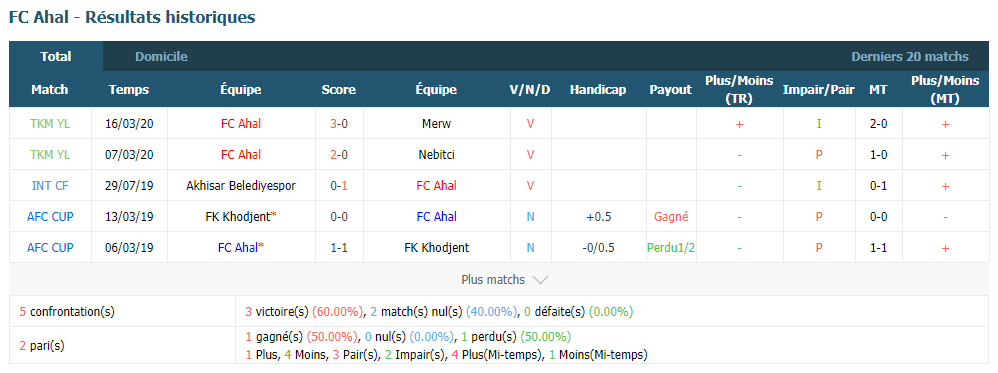Viewport: 998px width, 373px height.
Task: Click the TKM YL link dated 16/03/20
Action: (50, 123)
